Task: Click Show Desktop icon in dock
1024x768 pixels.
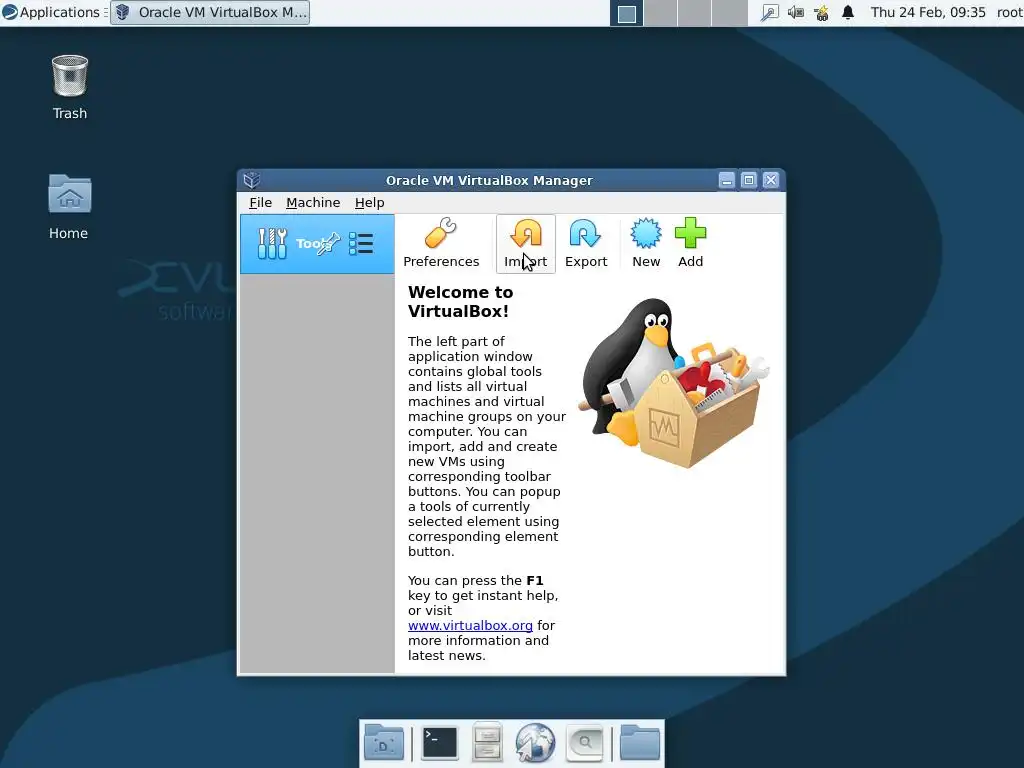Action: pos(384,743)
